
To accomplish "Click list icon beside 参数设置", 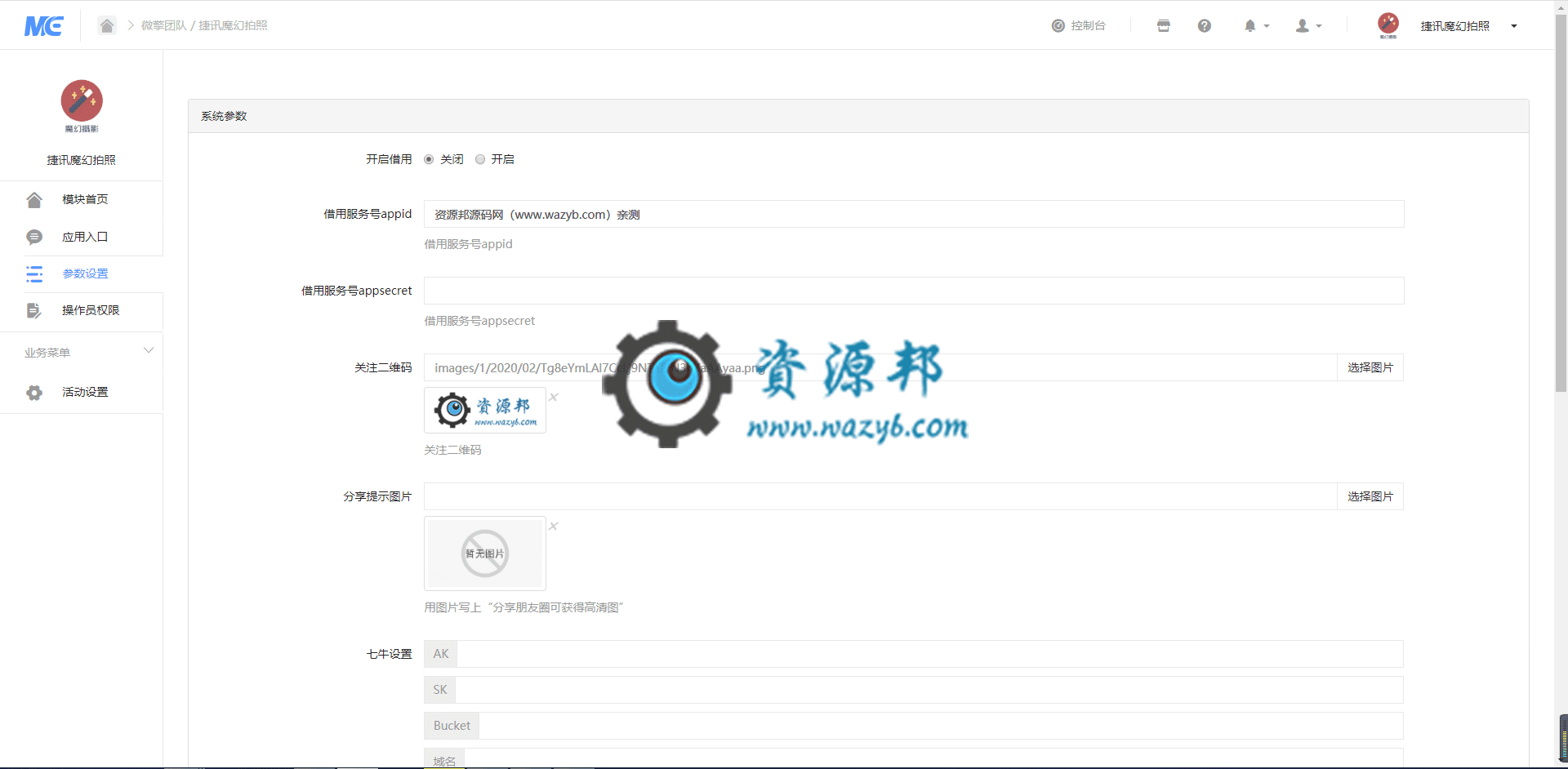I will 33,273.
